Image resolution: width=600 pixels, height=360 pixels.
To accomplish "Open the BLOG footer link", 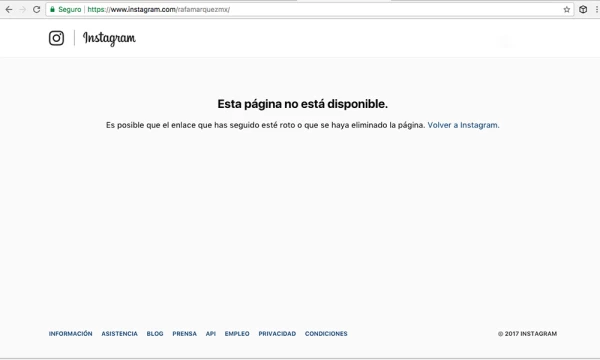I will pyautogui.click(x=155, y=334).
